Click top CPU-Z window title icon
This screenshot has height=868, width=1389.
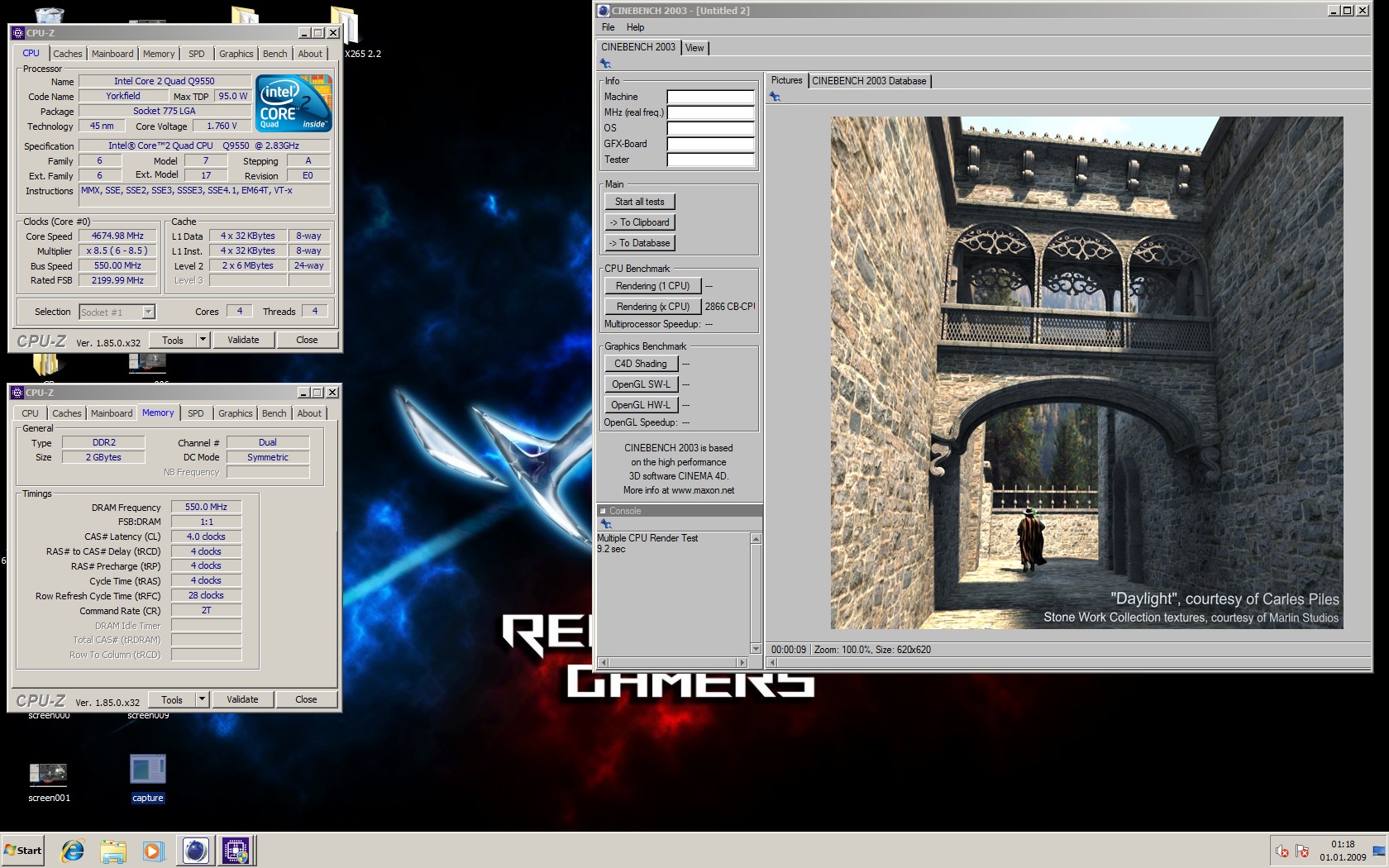(x=18, y=33)
